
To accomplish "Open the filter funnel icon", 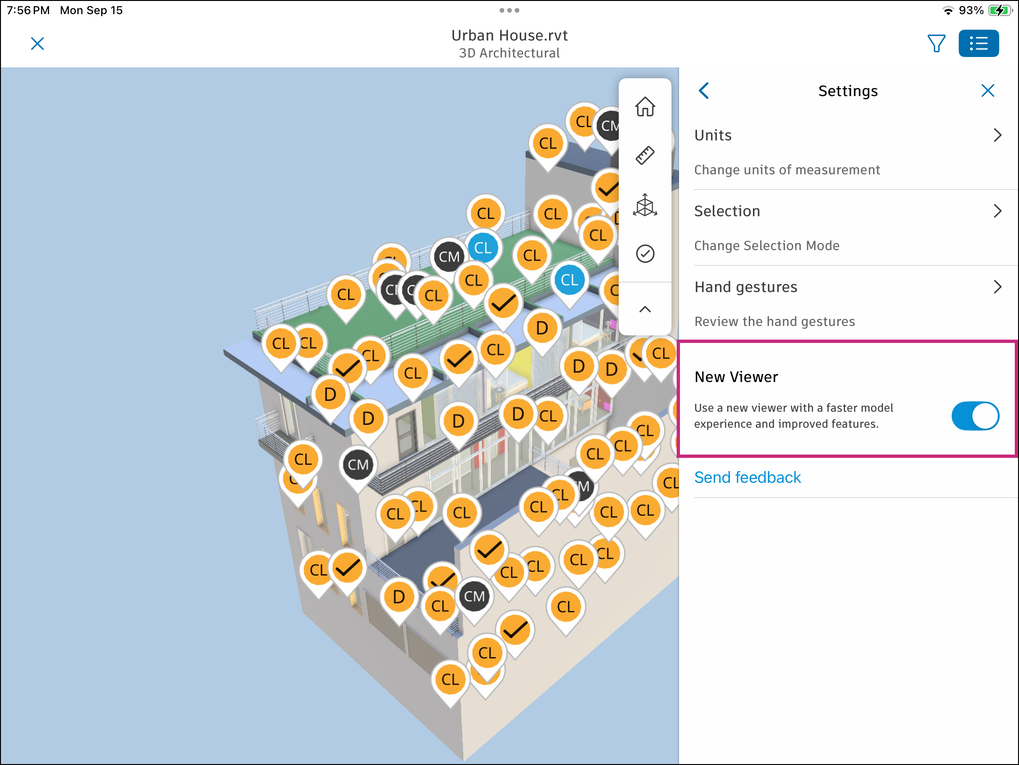I will click(936, 44).
